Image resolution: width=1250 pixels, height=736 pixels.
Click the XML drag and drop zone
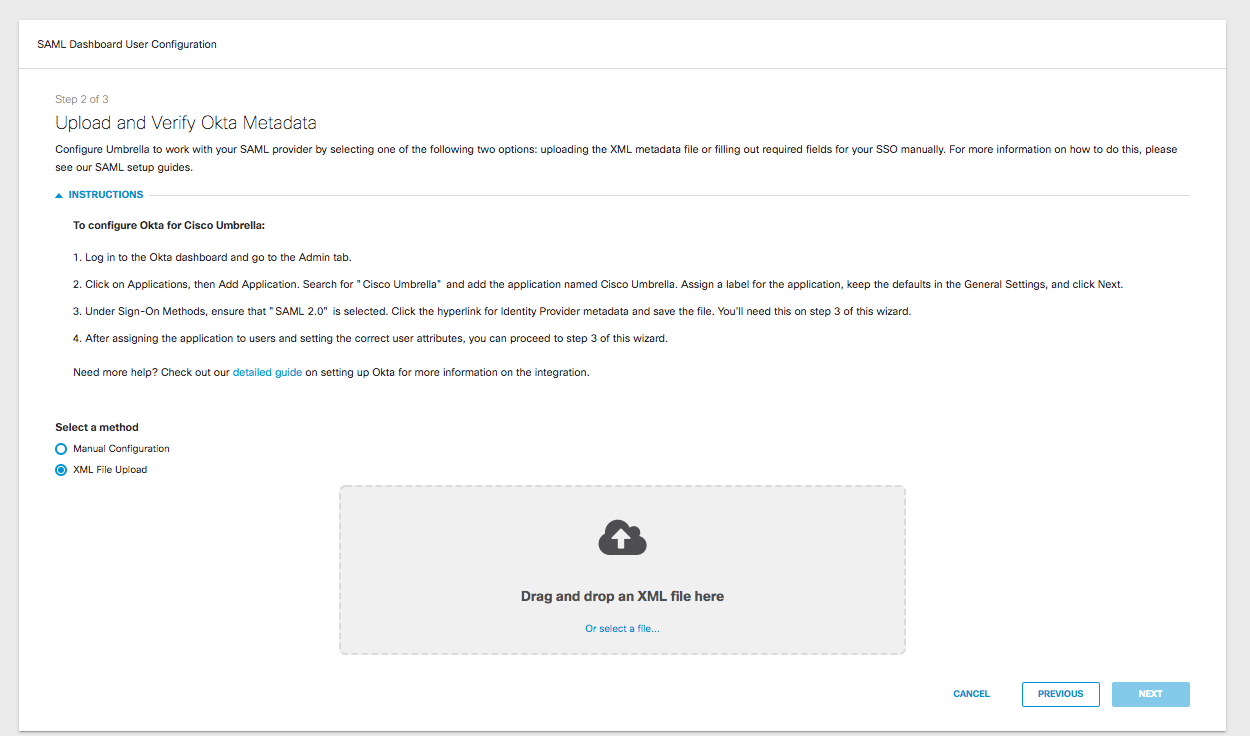[x=622, y=570]
